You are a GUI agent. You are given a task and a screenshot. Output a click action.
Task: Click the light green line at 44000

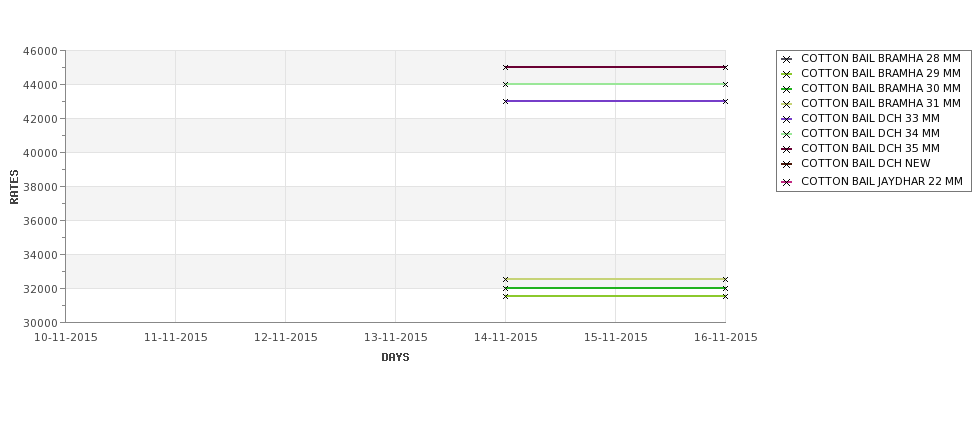616,85
